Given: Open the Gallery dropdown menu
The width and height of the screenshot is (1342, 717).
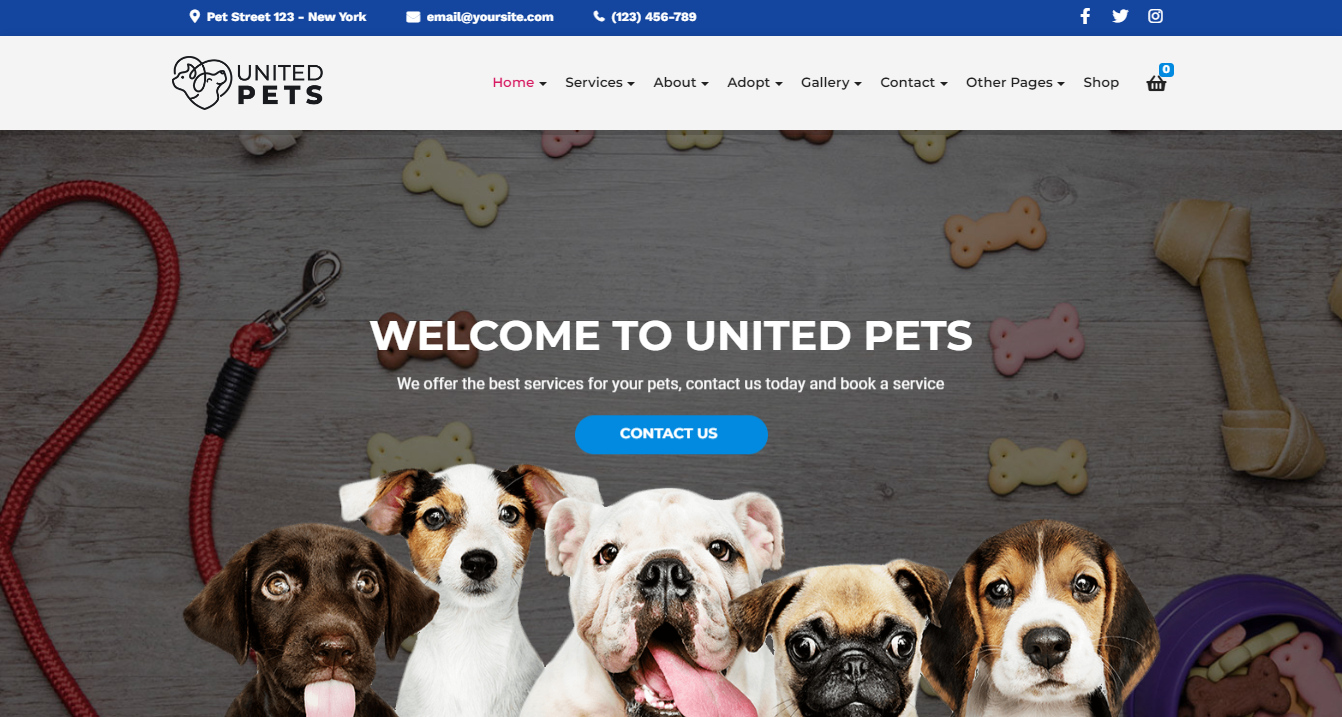Looking at the screenshot, I should tap(831, 83).
